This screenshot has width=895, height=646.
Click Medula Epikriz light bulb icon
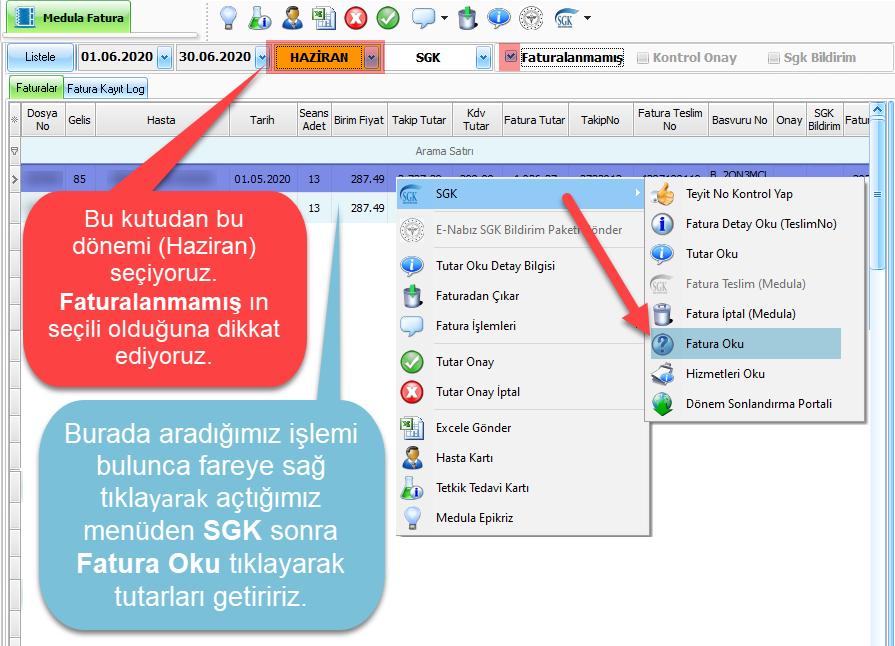412,518
